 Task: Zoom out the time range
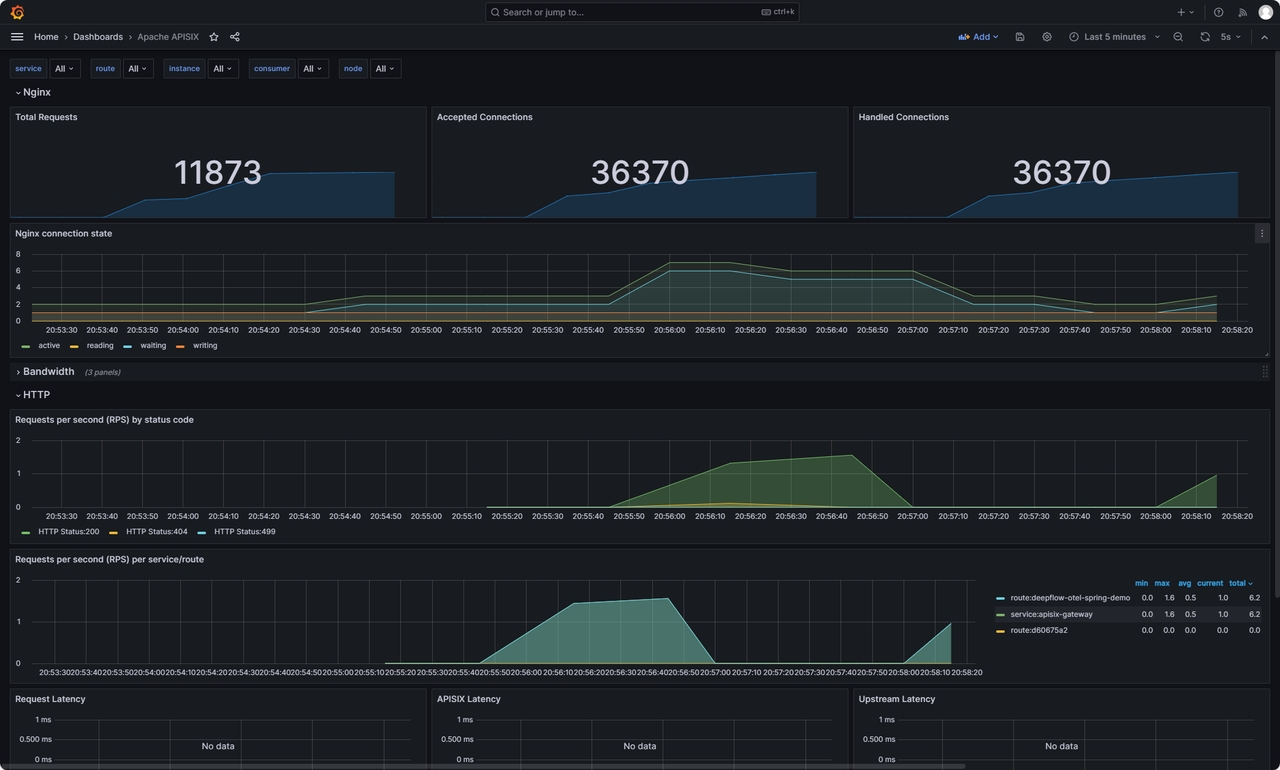1178,36
